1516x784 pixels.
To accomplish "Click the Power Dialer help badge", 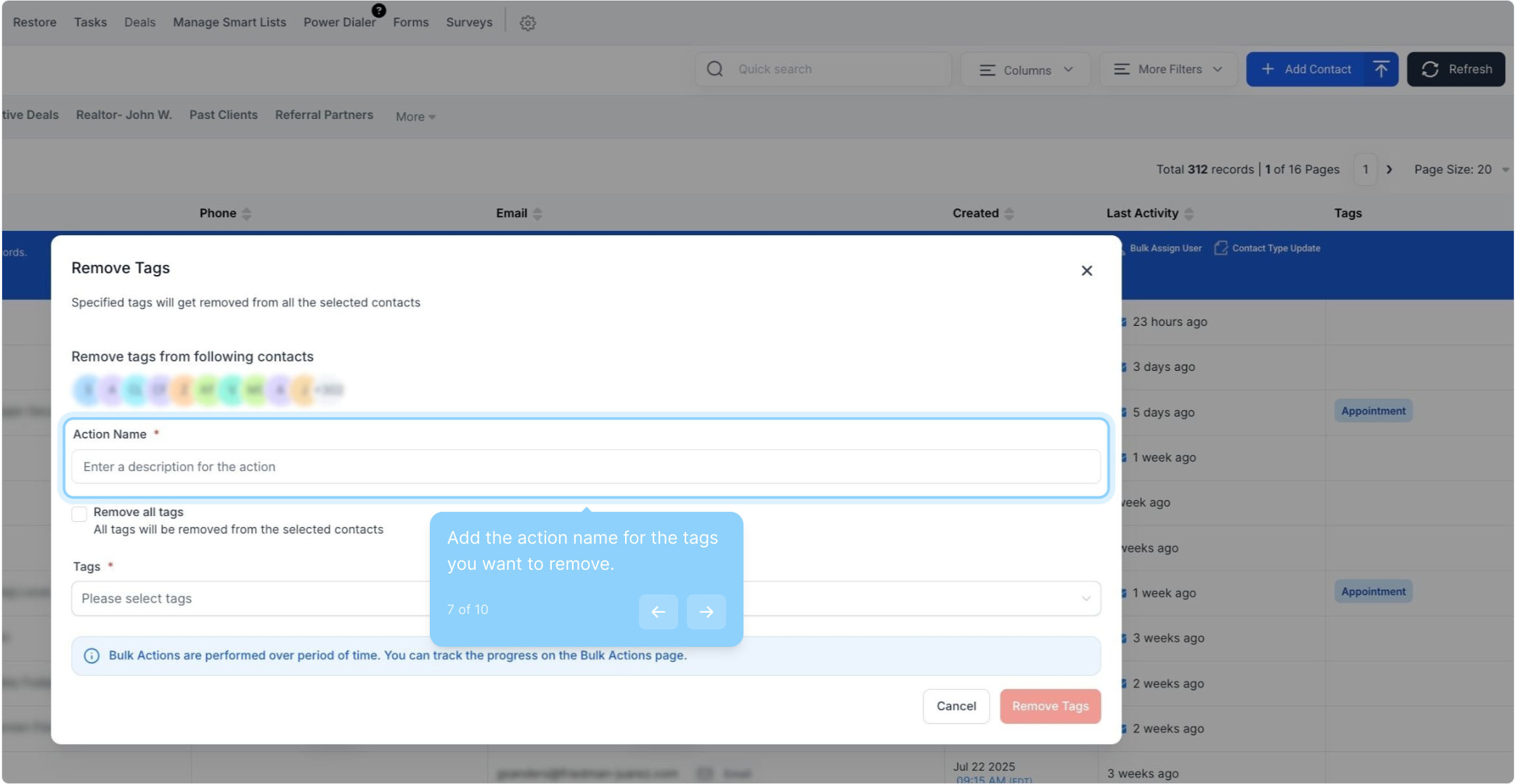I will click(379, 10).
